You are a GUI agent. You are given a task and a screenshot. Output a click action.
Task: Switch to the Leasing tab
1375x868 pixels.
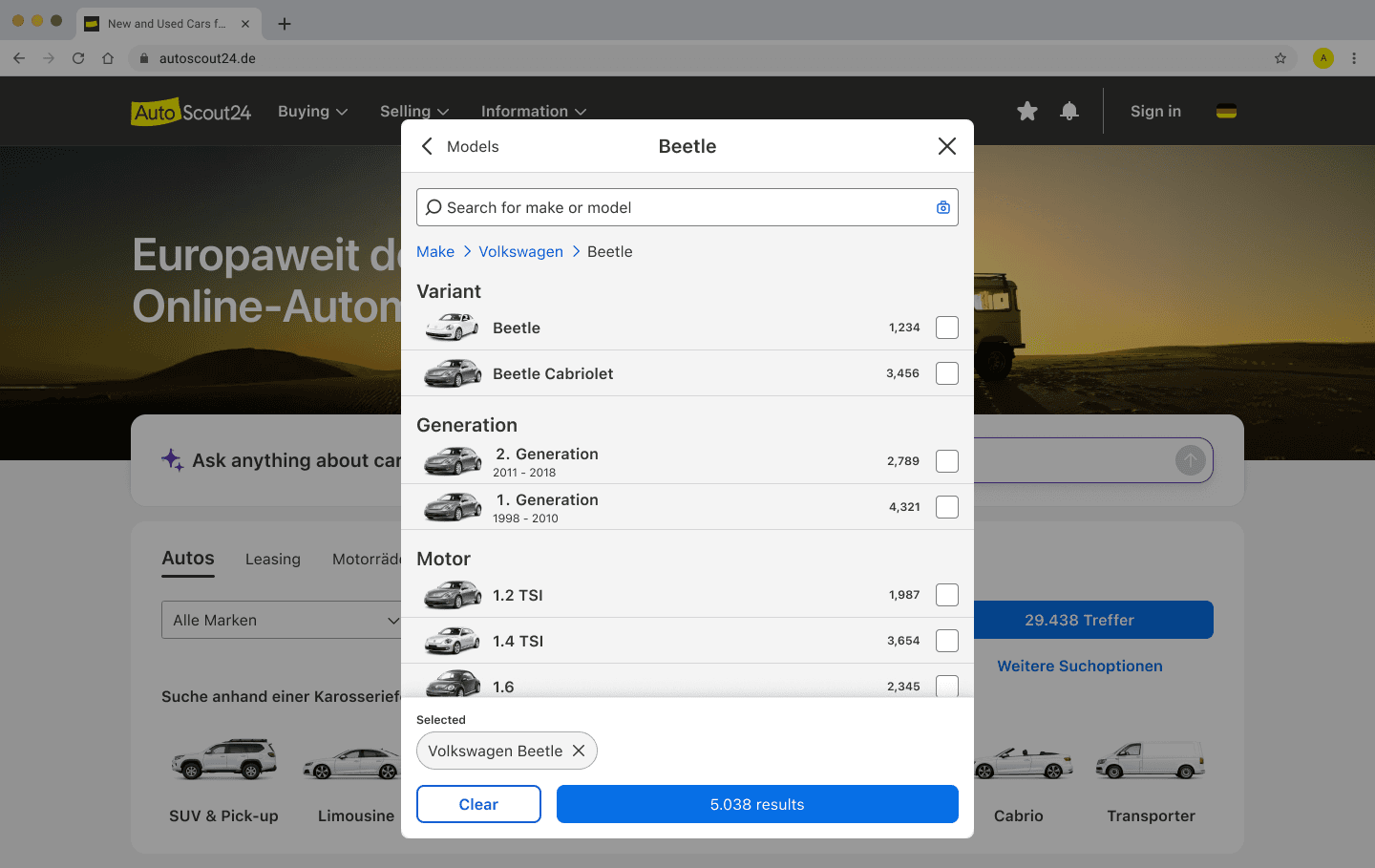pos(273,559)
